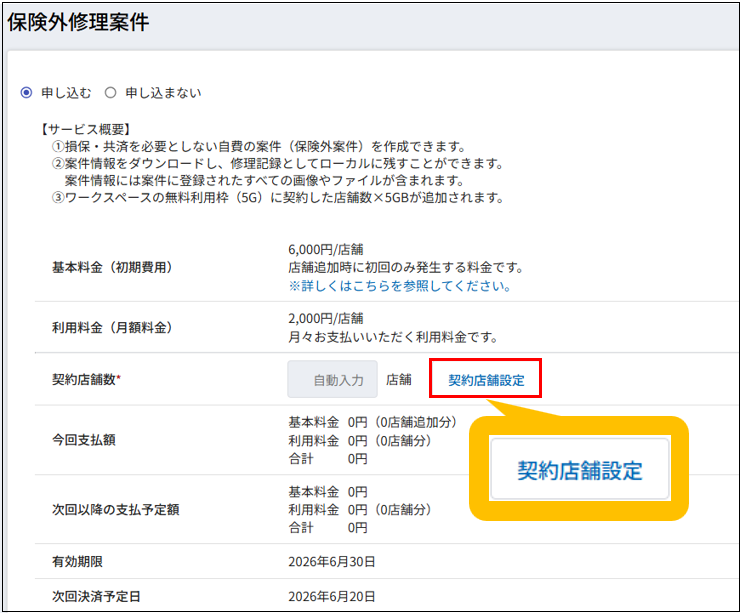Click the 2026年6月30日 expiry date value
This screenshot has width=741, height=613.
(x=332, y=562)
